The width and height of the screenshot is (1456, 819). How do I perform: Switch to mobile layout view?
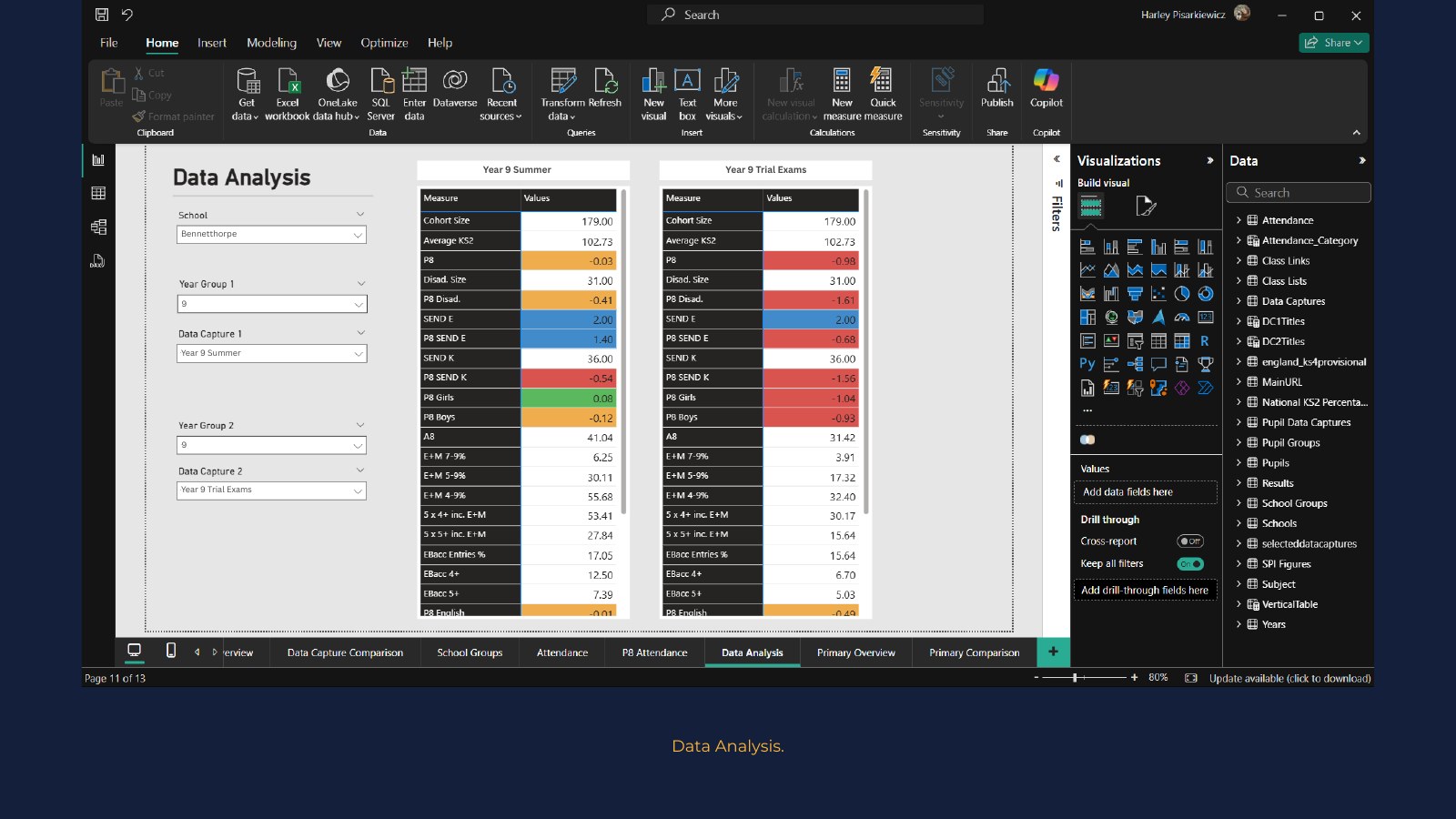click(x=171, y=651)
